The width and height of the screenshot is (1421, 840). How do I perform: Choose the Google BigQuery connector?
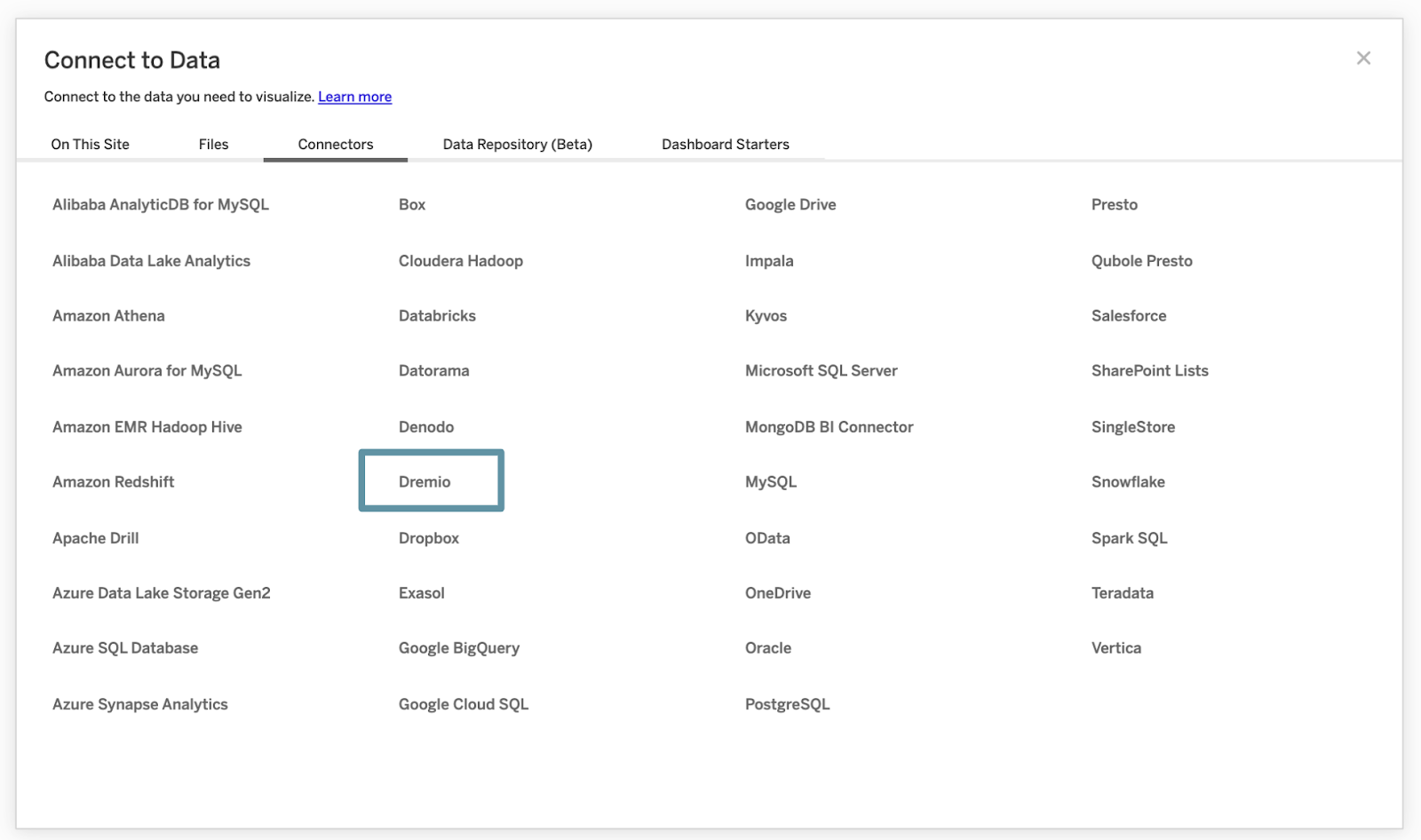(458, 647)
